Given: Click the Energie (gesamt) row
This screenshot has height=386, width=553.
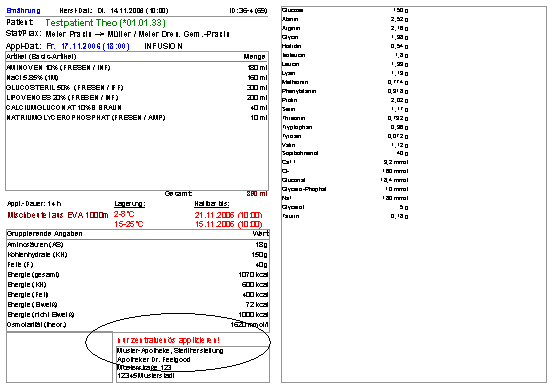Looking at the screenshot, I should [138, 275].
